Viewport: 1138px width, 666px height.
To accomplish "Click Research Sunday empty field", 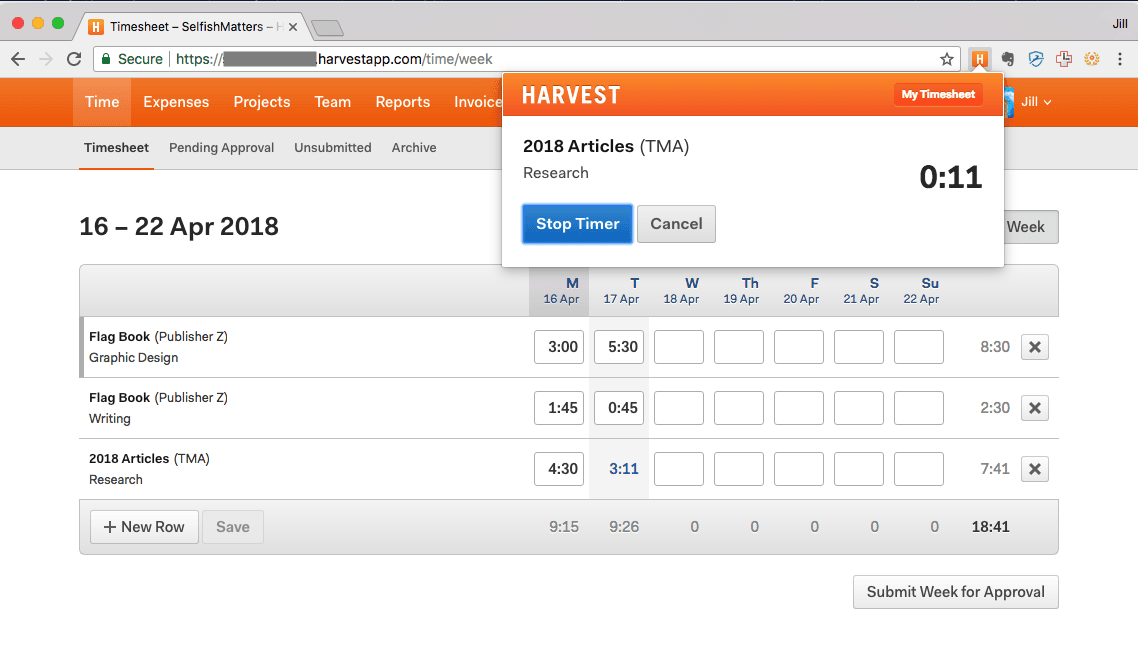I will point(919,469).
